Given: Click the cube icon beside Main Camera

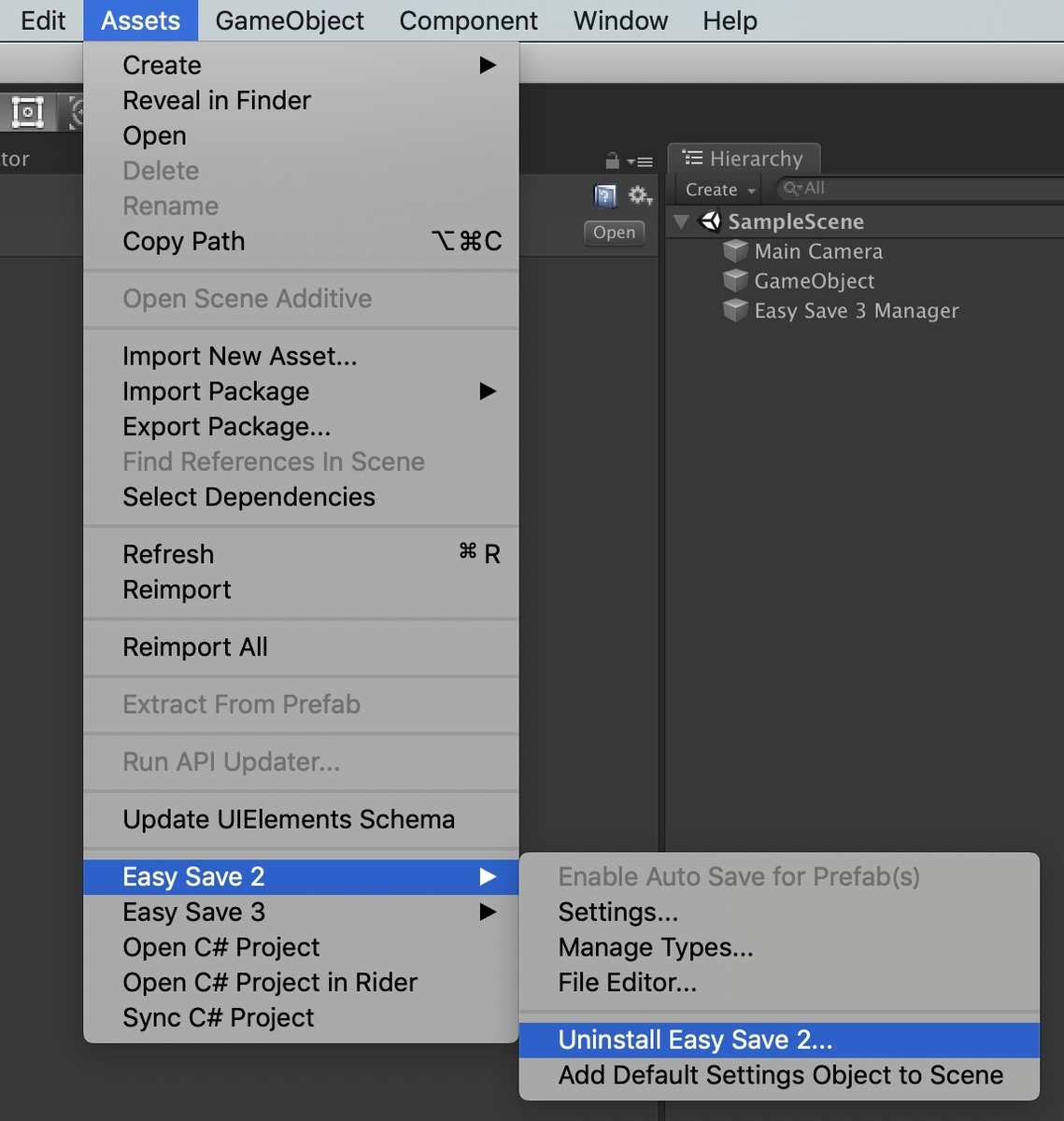Looking at the screenshot, I should click(736, 251).
